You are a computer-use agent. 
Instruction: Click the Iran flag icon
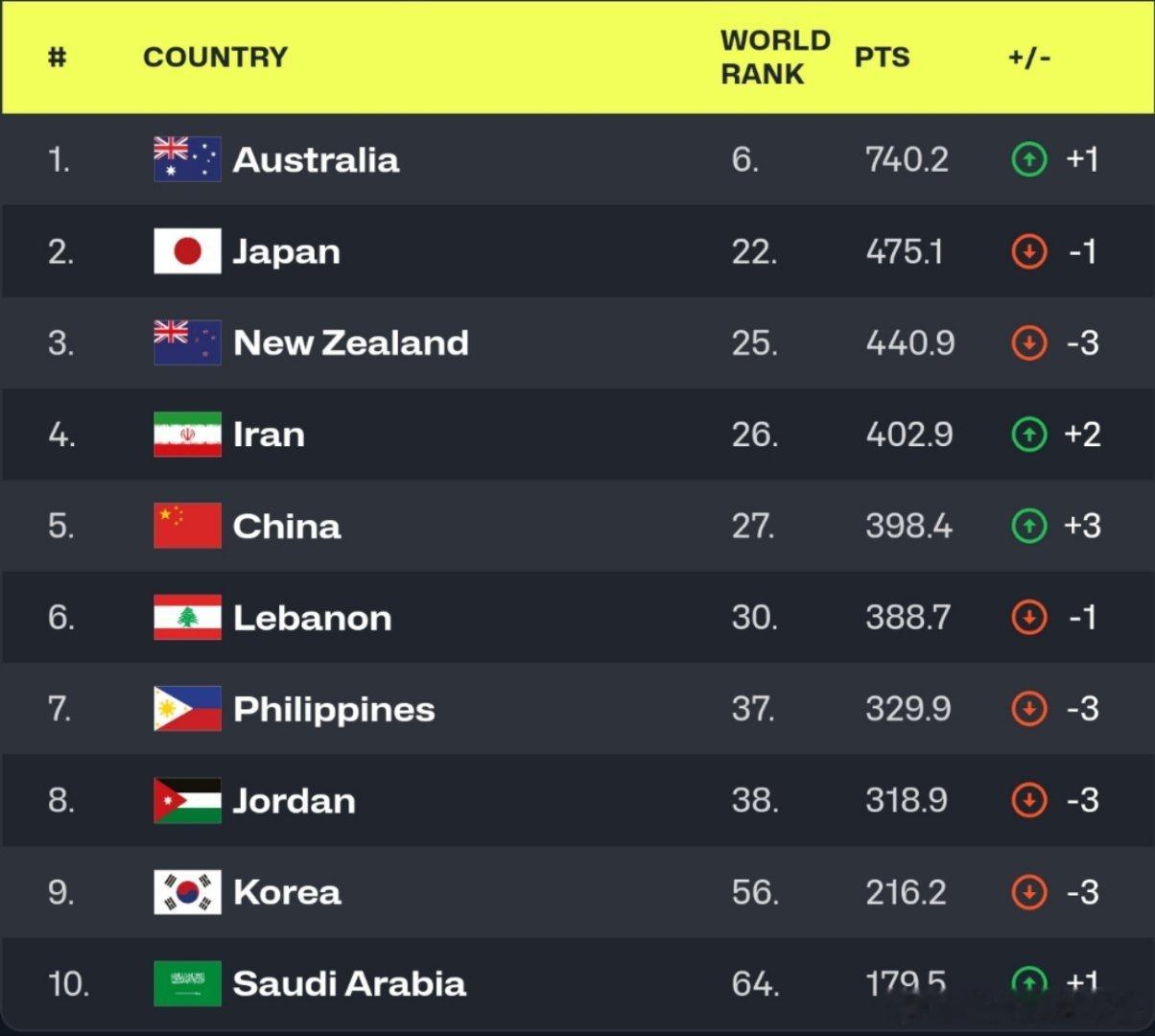click(x=187, y=435)
